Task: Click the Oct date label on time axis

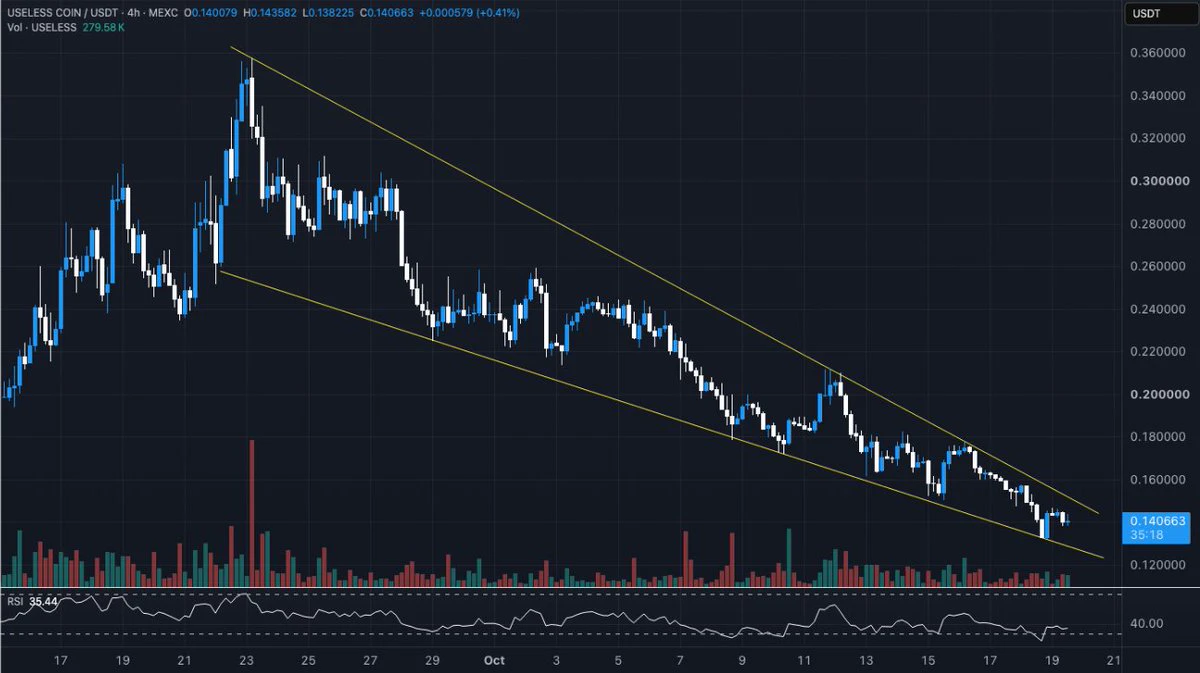Action: [x=493, y=660]
